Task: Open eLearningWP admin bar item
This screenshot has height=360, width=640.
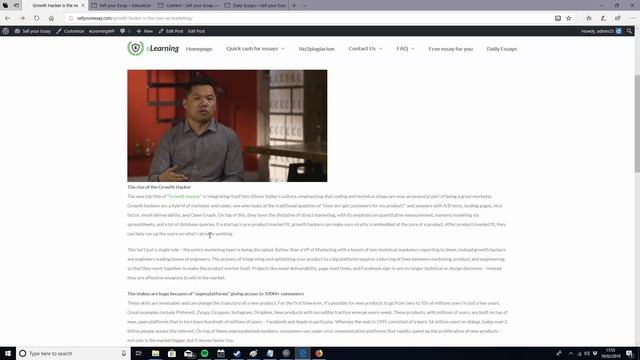Action: click(x=102, y=31)
